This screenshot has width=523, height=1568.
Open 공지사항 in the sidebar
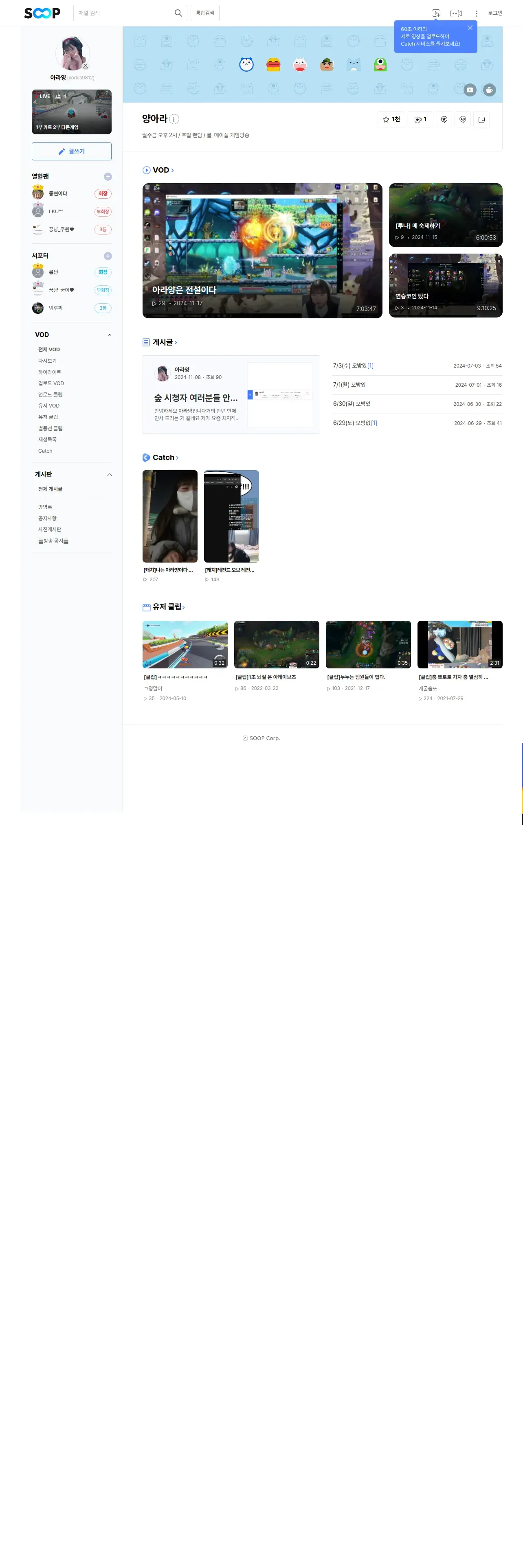click(x=48, y=519)
